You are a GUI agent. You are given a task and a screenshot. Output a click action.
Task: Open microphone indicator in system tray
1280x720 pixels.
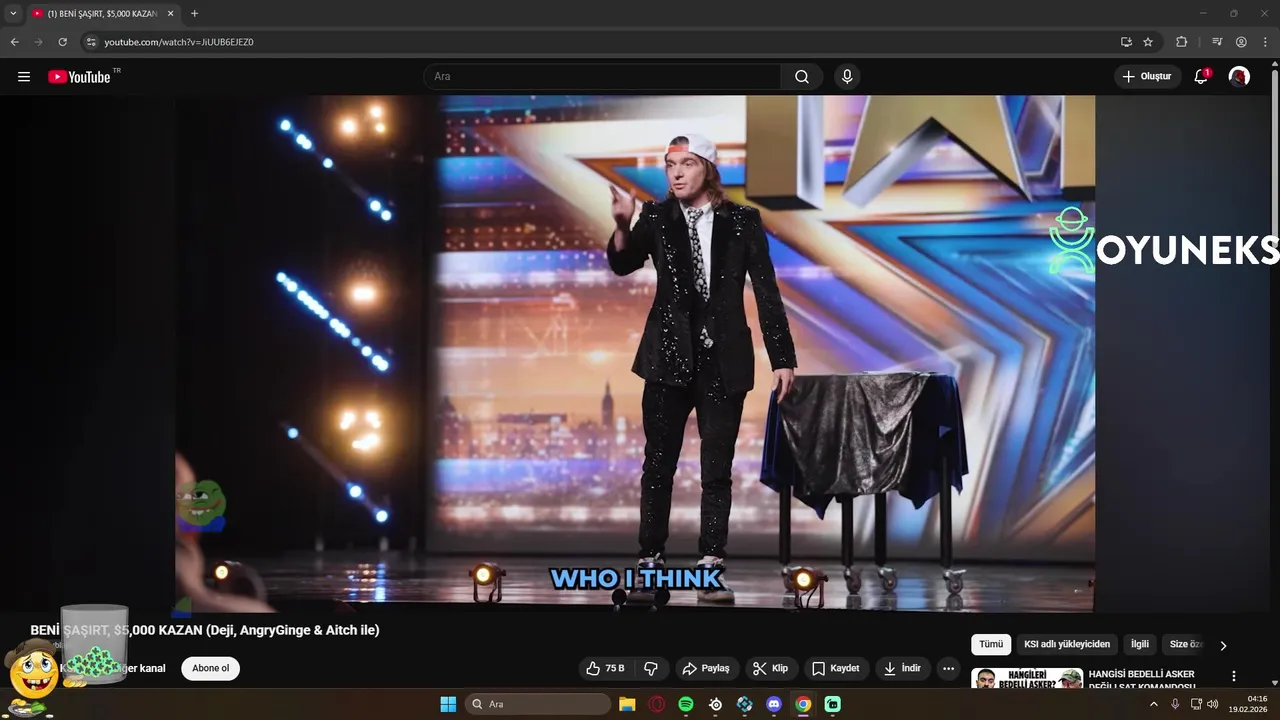click(1175, 704)
